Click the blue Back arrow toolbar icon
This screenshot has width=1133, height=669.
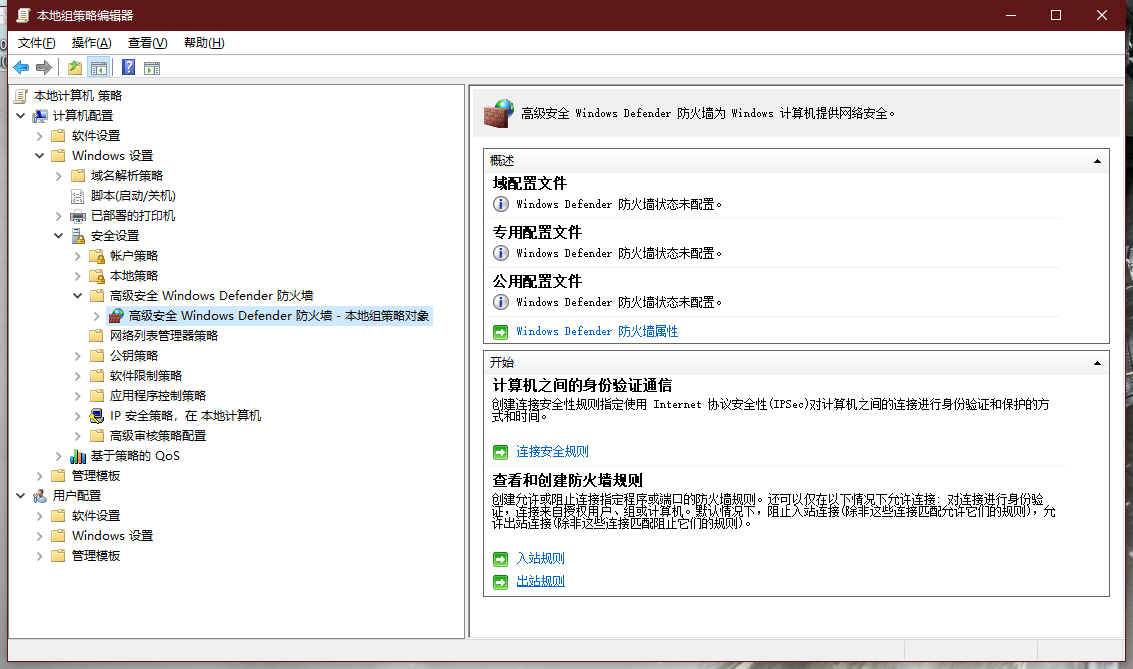[x=21, y=68]
